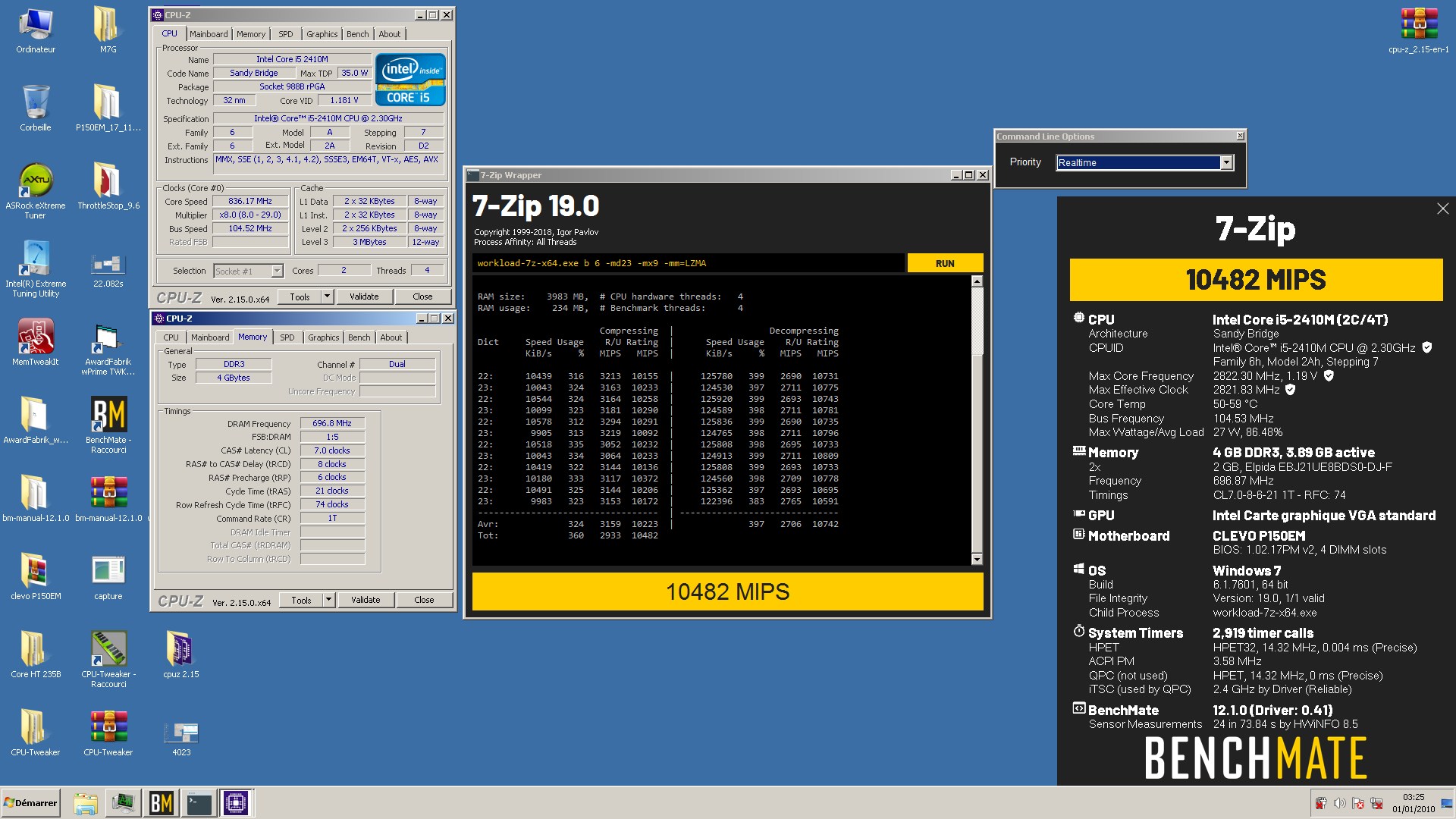Click Tools button in bottom CPU-Z window
Screen dimensions: 1456x819
302,600
